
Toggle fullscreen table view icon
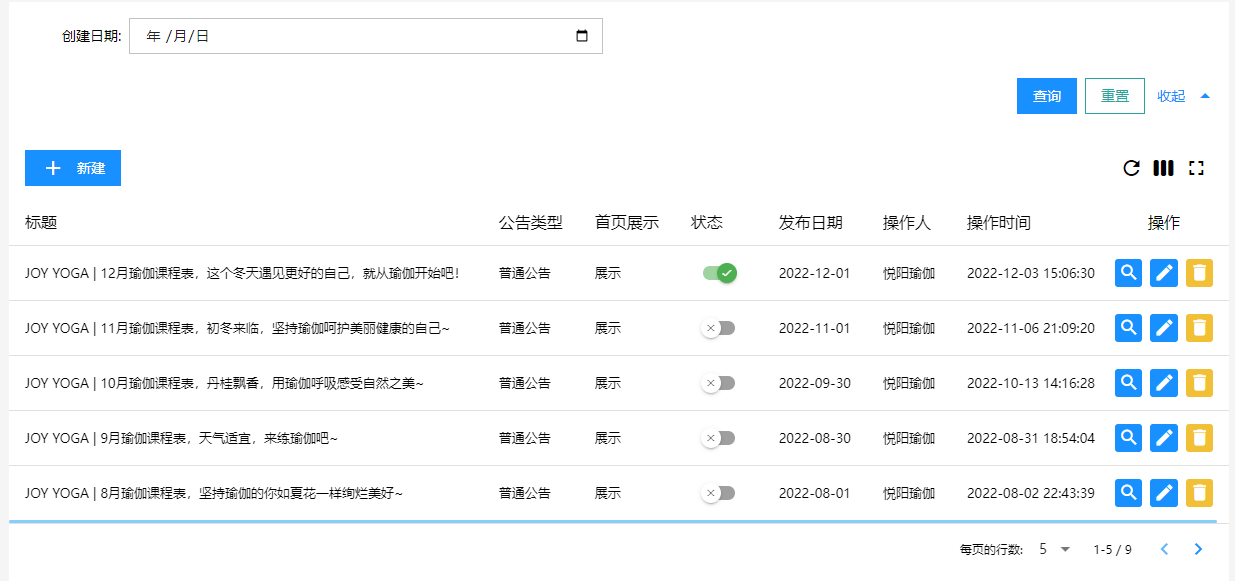pos(1196,168)
